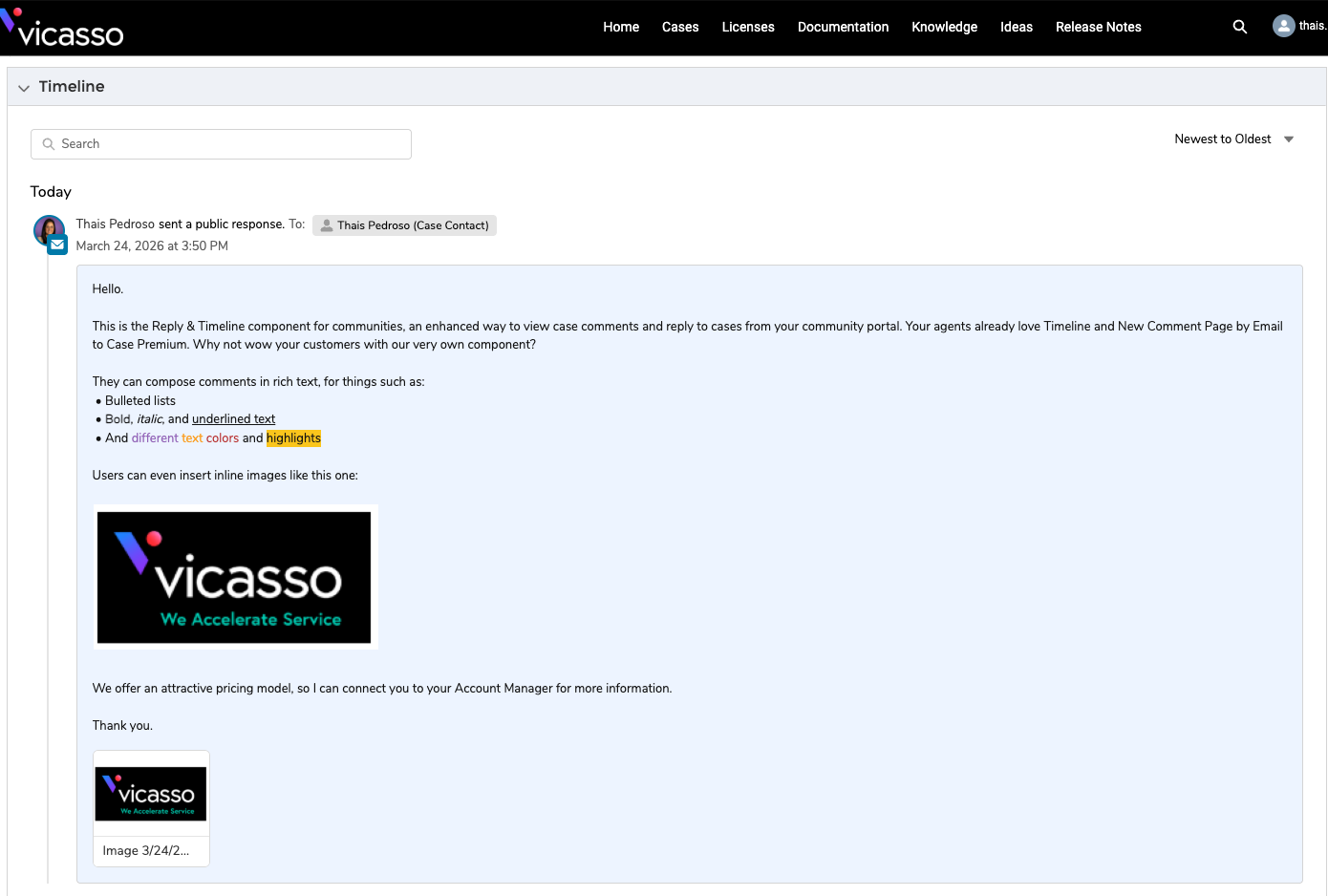Open the site search magnifier icon
Viewport: 1328px width, 896px height.
[1240, 27]
